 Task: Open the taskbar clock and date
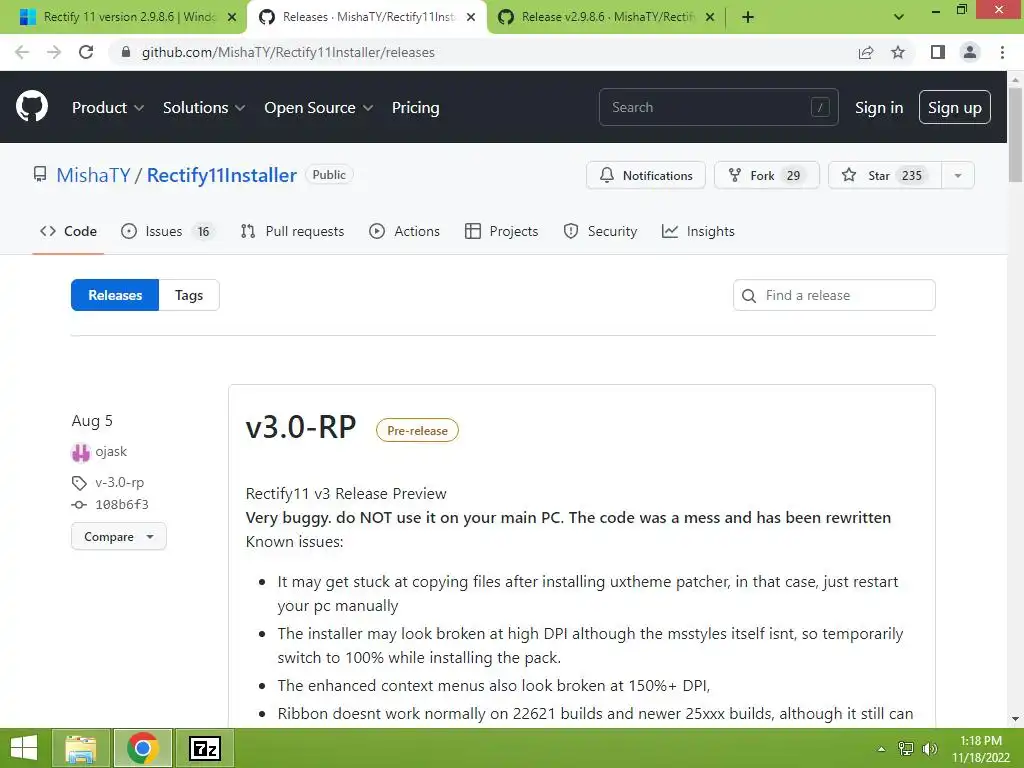[981, 749]
